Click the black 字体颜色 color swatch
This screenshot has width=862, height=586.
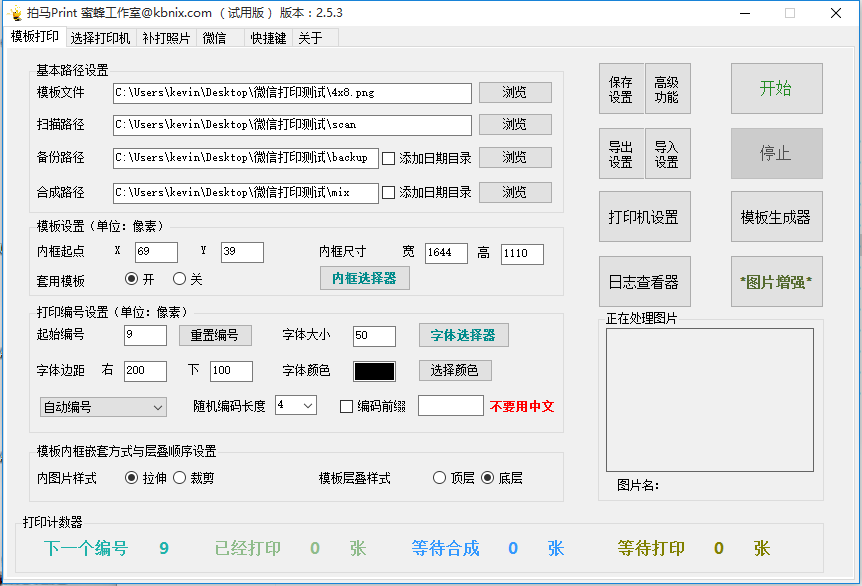coord(374,370)
